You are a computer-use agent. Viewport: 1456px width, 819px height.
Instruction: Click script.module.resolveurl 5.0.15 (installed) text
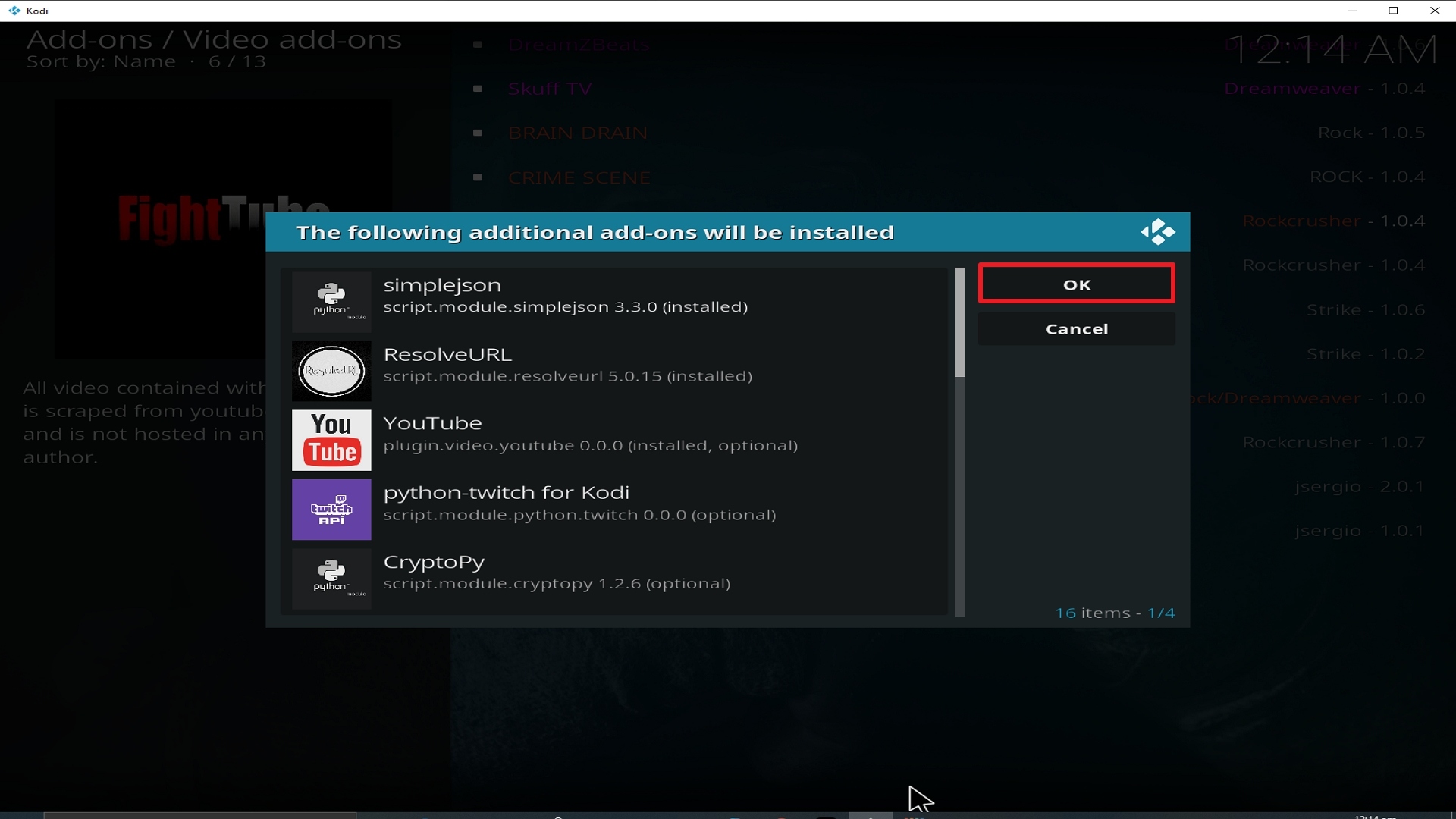pyautogui.click(x=568, y=376)
